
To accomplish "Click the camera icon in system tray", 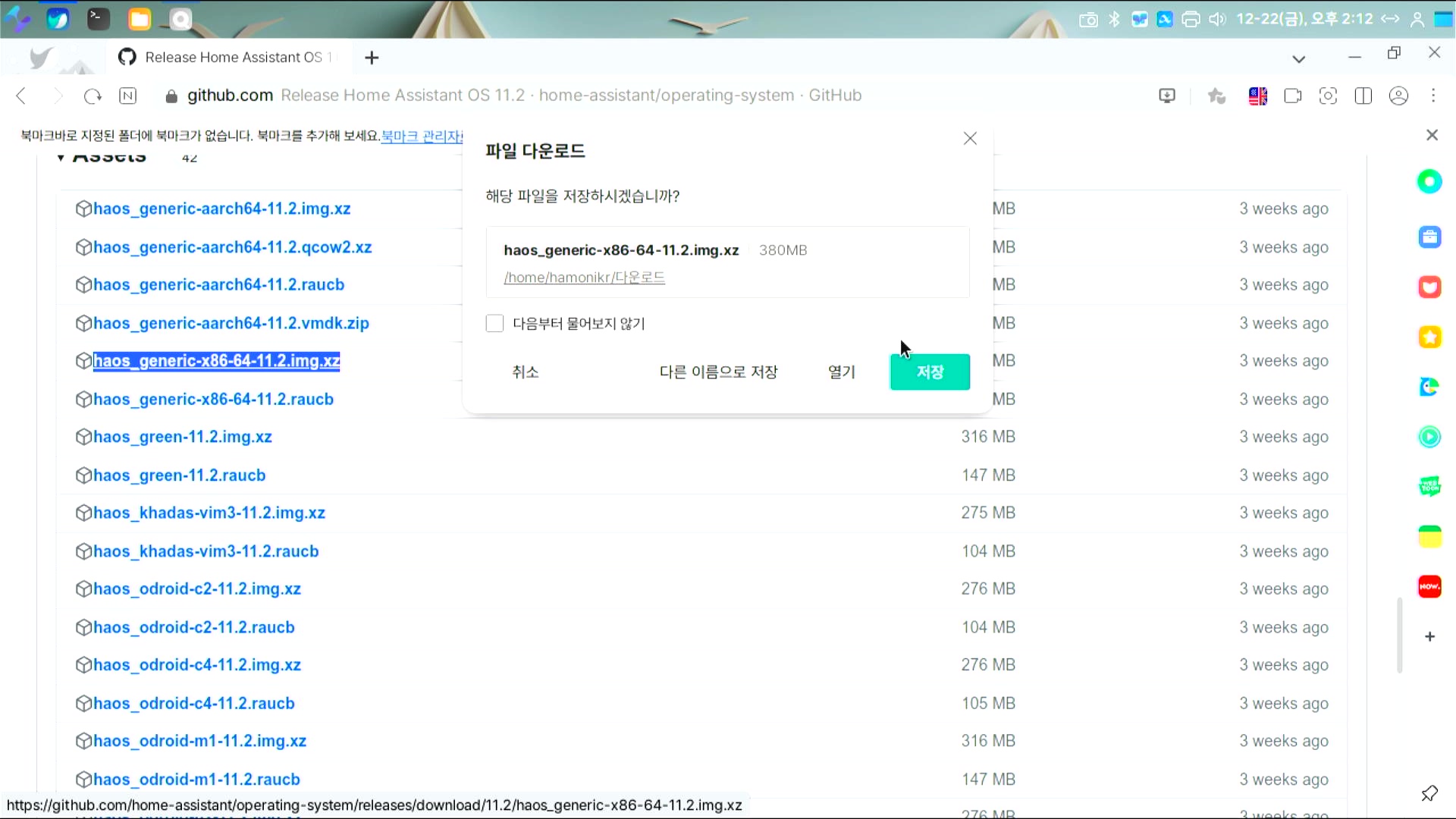I will 1088,20.
